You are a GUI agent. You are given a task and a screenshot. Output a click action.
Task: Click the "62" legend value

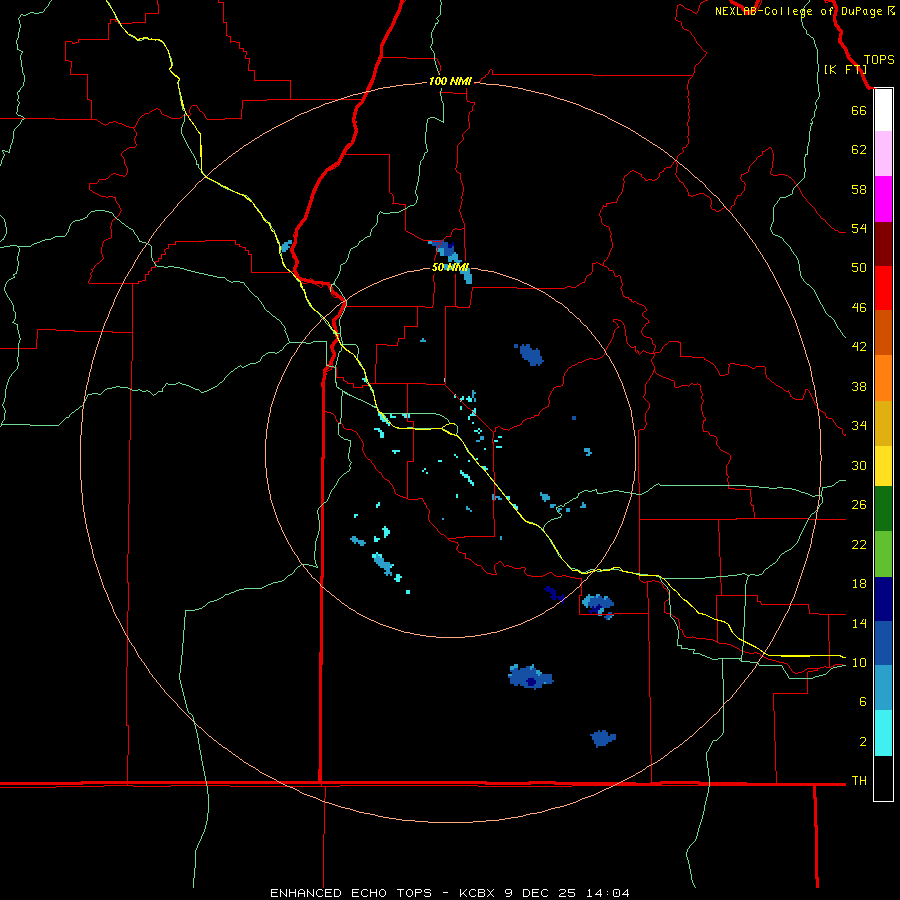pyautogui.click(x=859, y=150)
